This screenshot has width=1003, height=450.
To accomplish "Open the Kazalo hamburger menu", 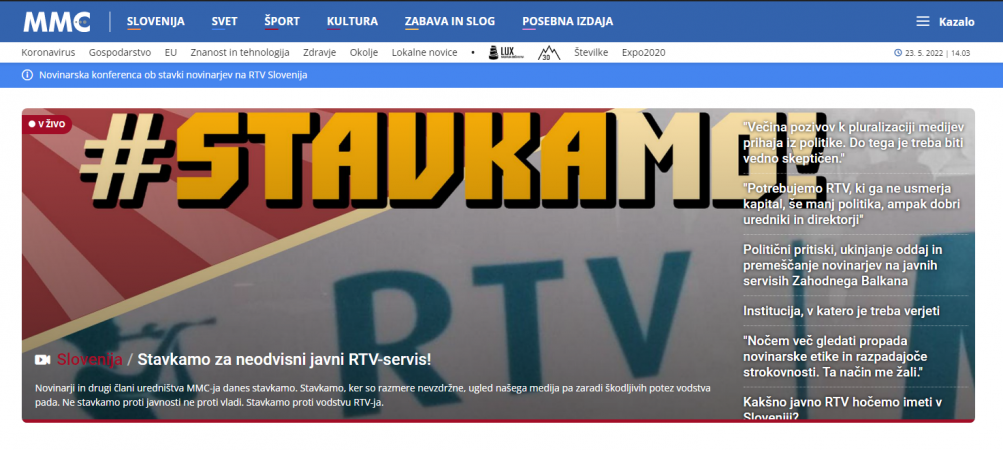I will pyautogui.click(x=945, y=22).
